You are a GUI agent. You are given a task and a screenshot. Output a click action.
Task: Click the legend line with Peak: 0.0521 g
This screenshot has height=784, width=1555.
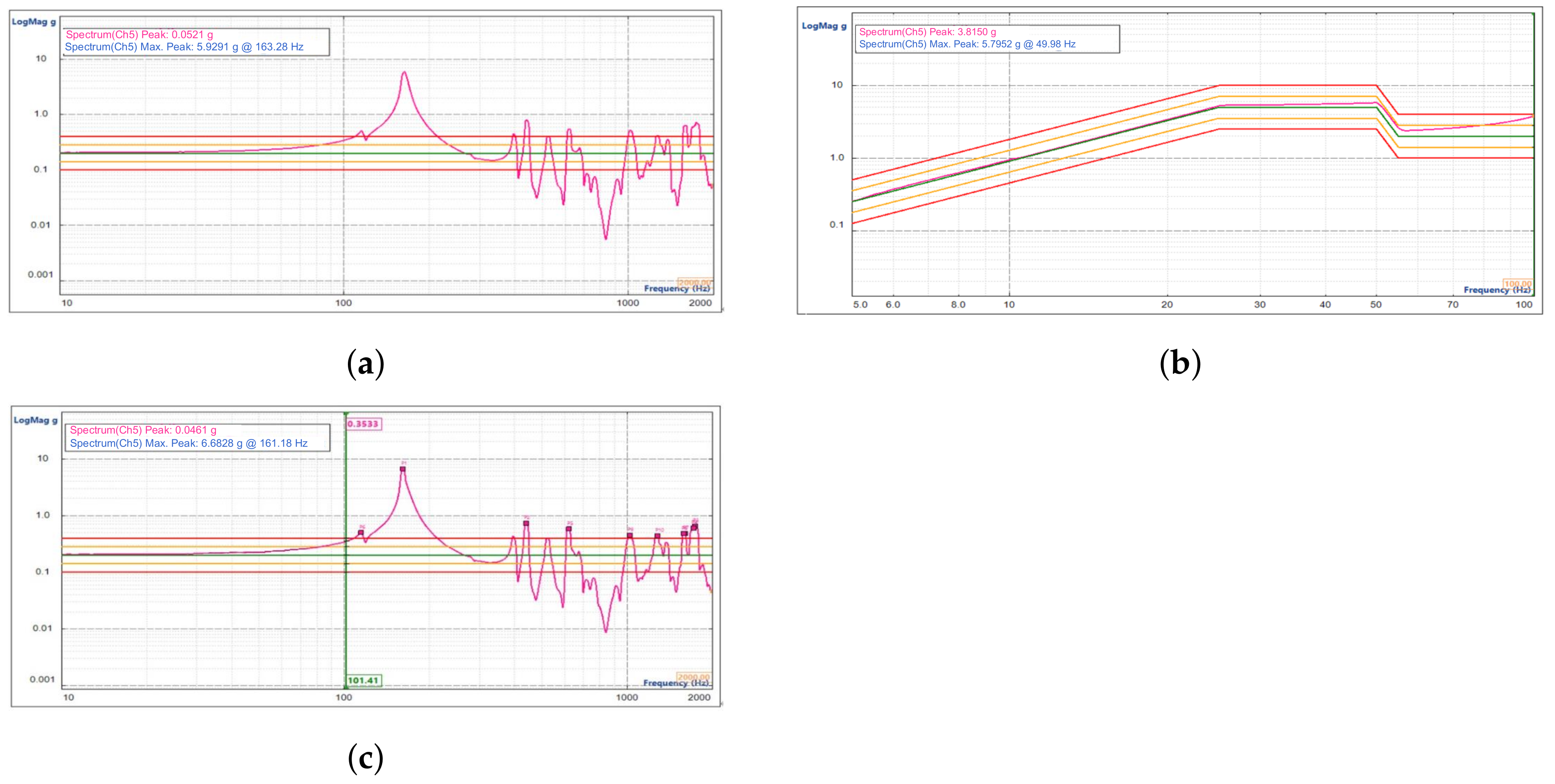click(139, 34)
